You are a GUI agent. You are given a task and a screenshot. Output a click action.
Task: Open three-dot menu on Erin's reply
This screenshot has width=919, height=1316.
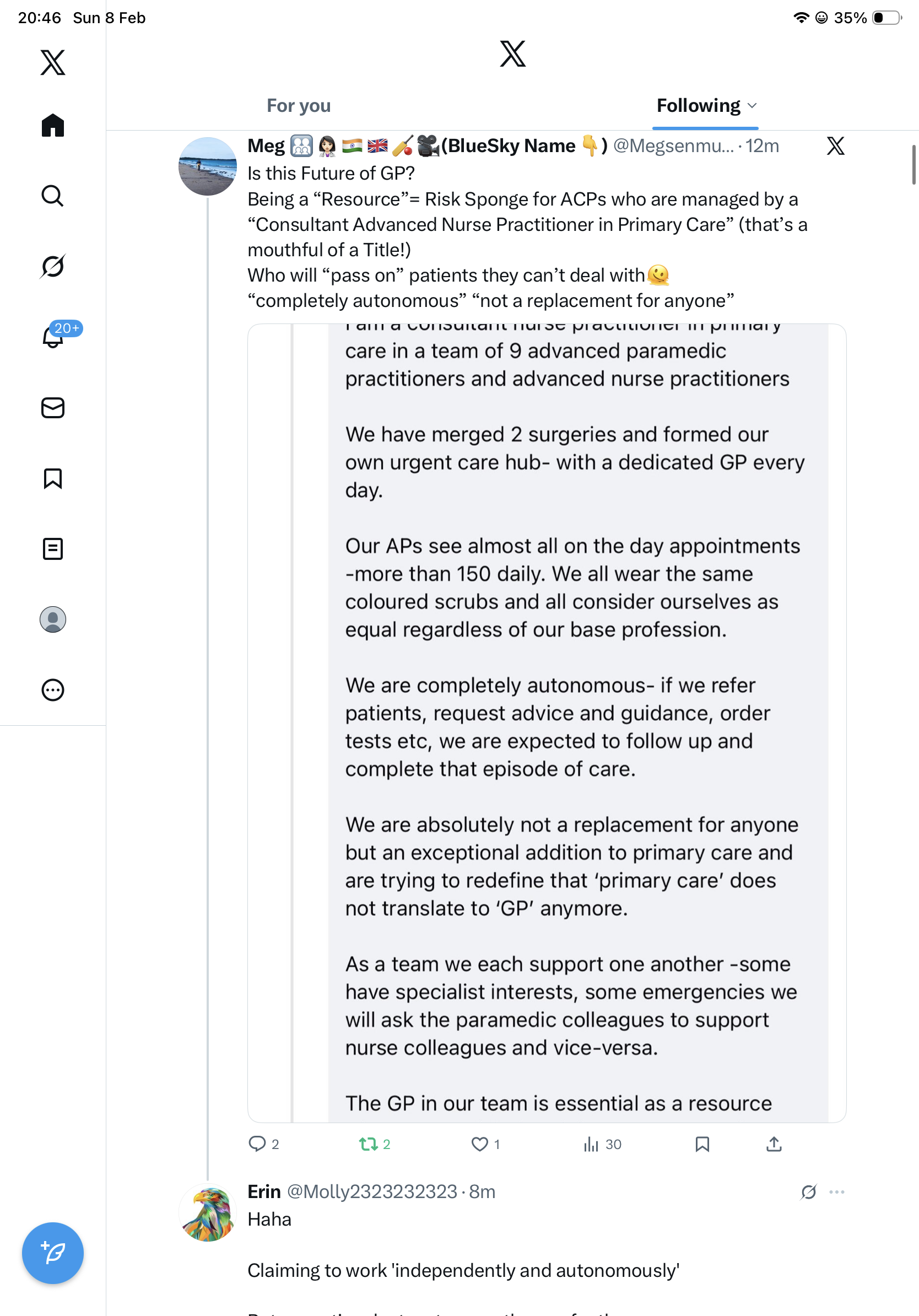(x=837, y=1191)
